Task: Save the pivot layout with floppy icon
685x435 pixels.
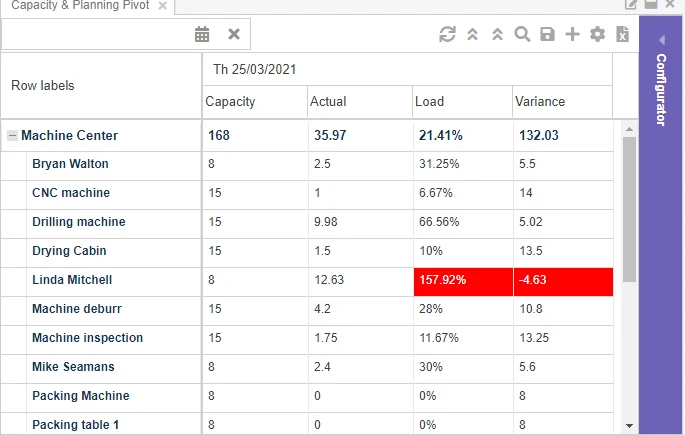Action: tap(547, 34)
